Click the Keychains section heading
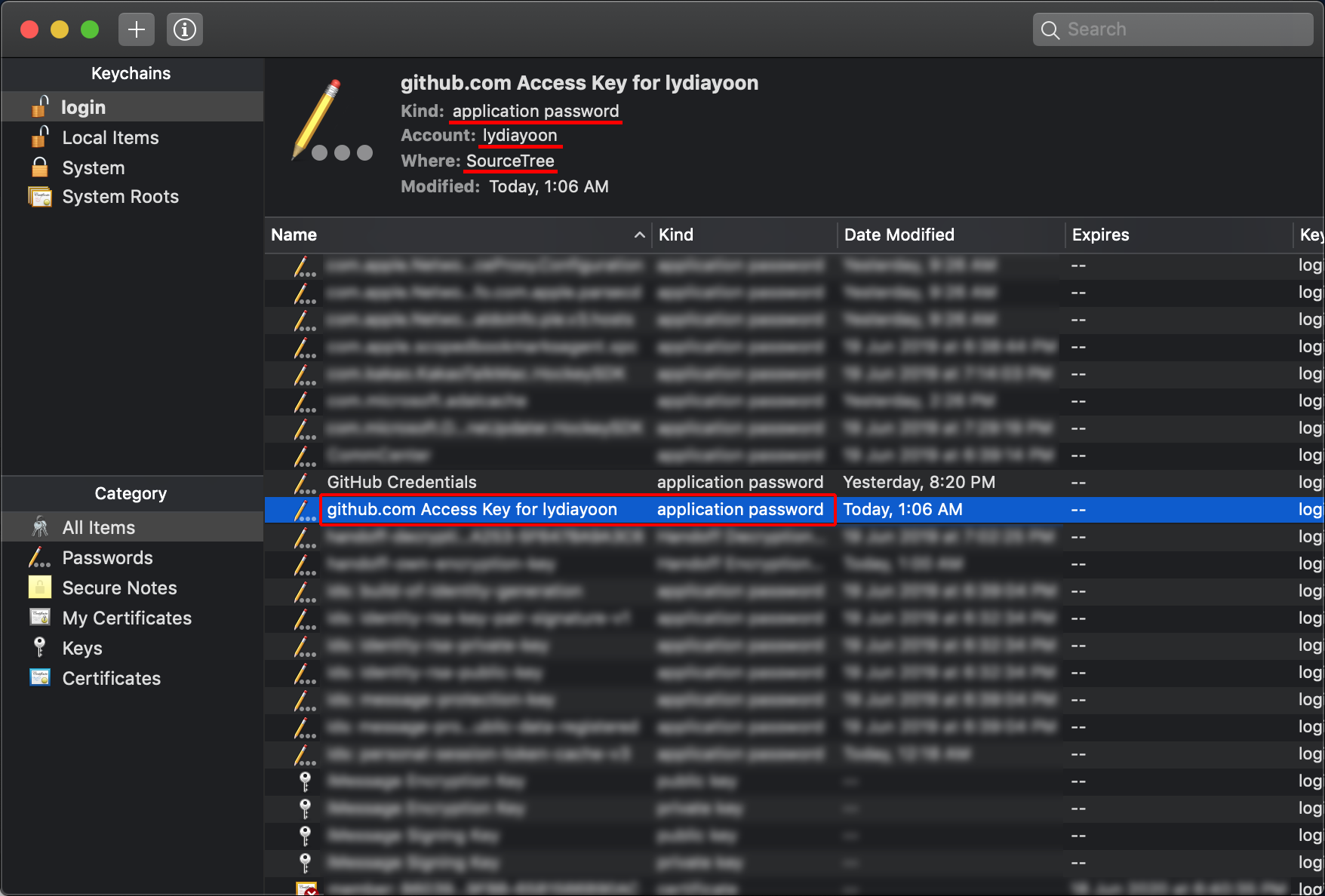1325x896 pixels. tap(131, 73)
